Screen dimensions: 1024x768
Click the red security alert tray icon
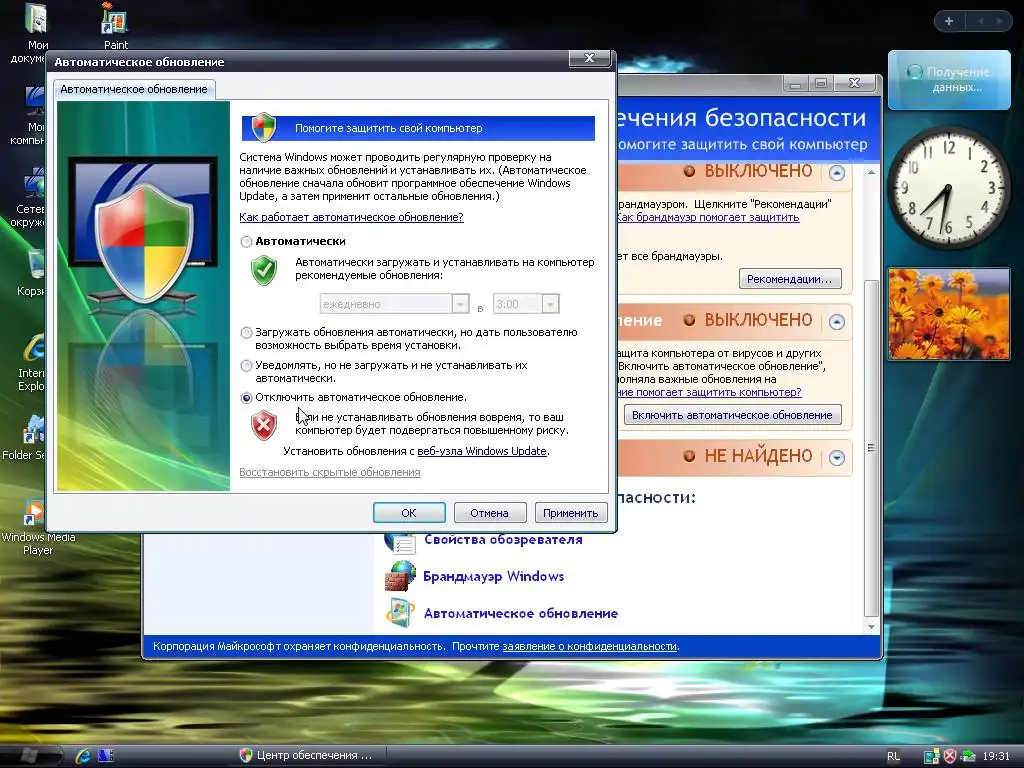click(x=950, y=756)
